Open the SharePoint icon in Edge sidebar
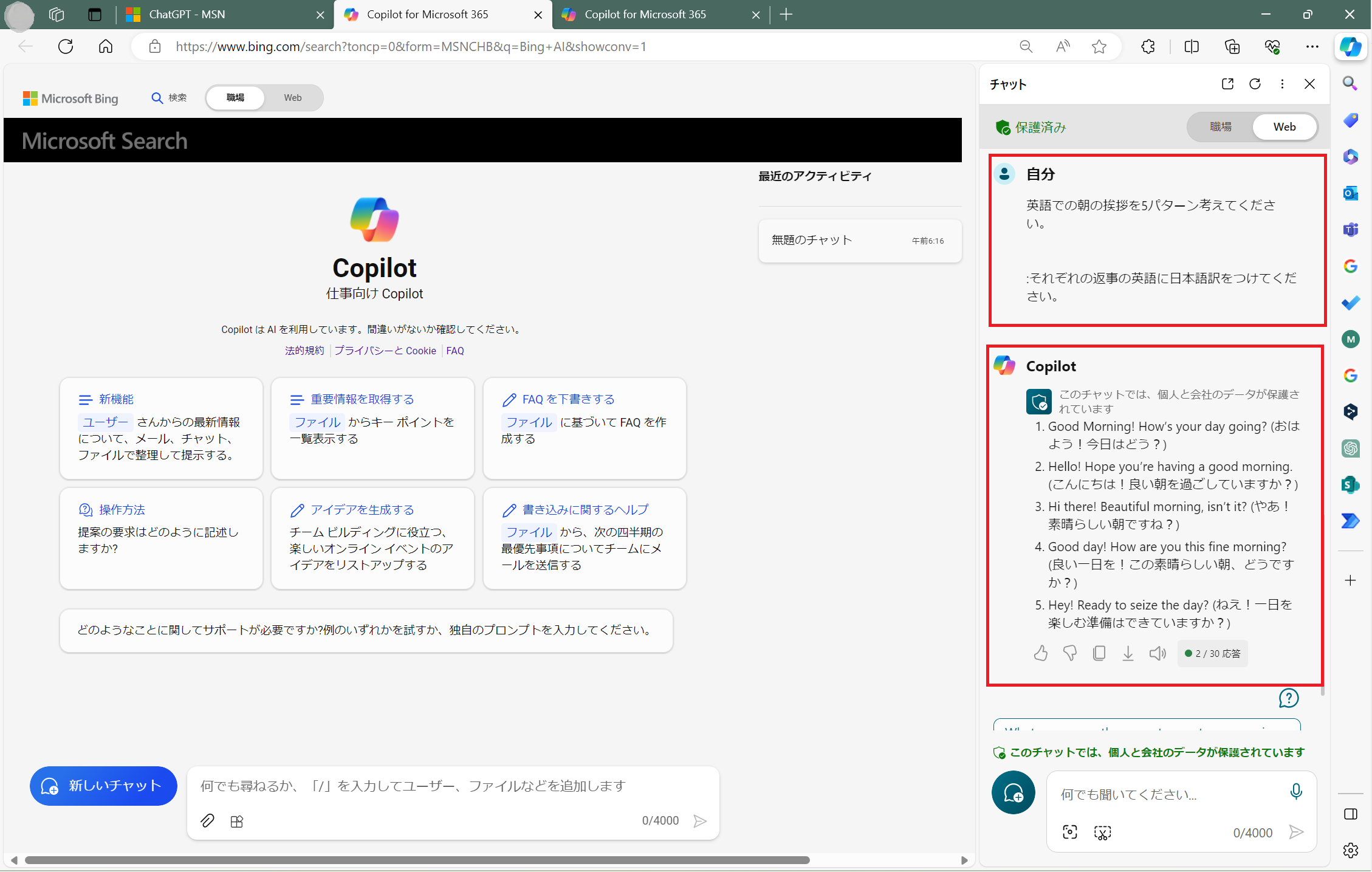The image size is (1372, 872). [1350, 485]
